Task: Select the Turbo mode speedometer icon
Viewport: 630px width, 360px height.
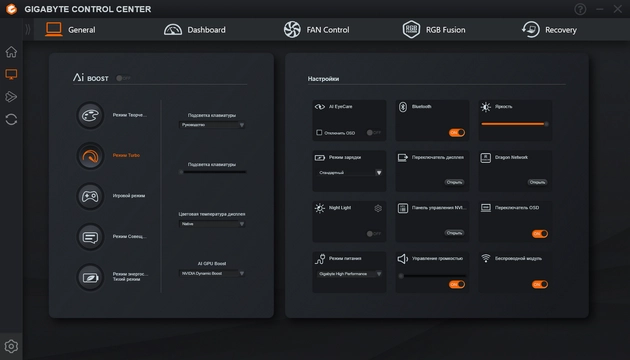Action: click(x=90, y=155)
